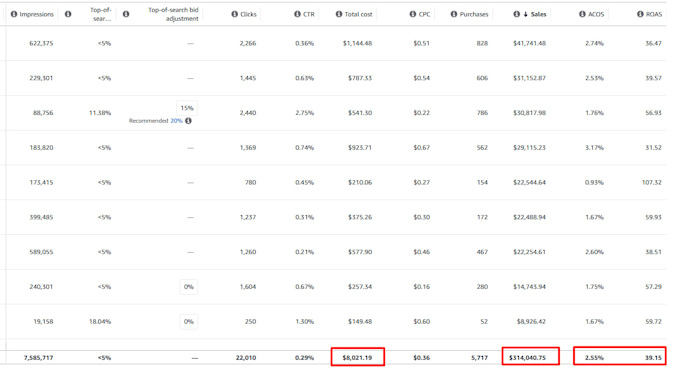Screen dimensions: 680x371
Task: Sort by the Sales column header label
Action: (538, 14)
